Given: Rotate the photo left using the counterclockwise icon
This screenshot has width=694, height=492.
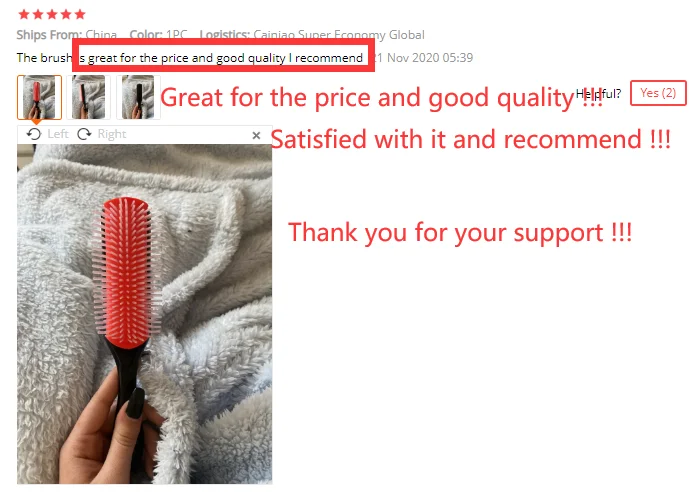Looking at the screenshot, I should click(34, 134).
